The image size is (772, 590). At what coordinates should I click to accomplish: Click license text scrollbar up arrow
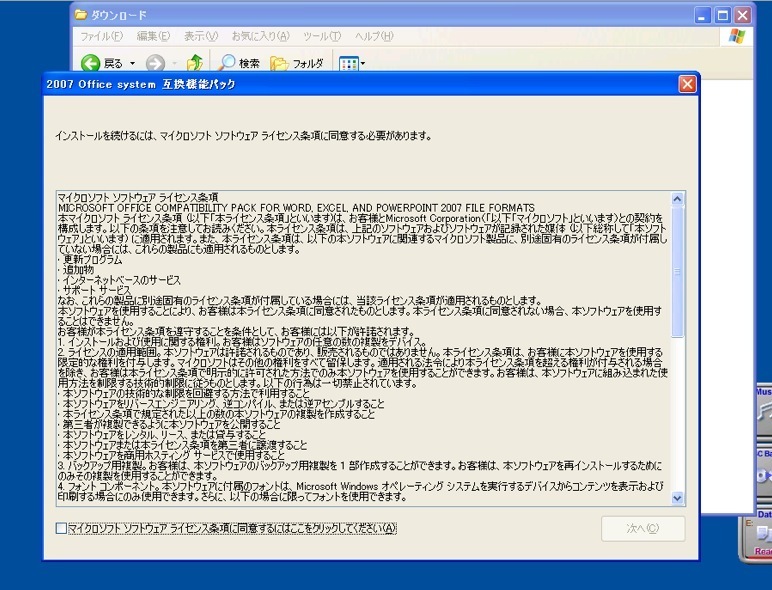[677, 199]
